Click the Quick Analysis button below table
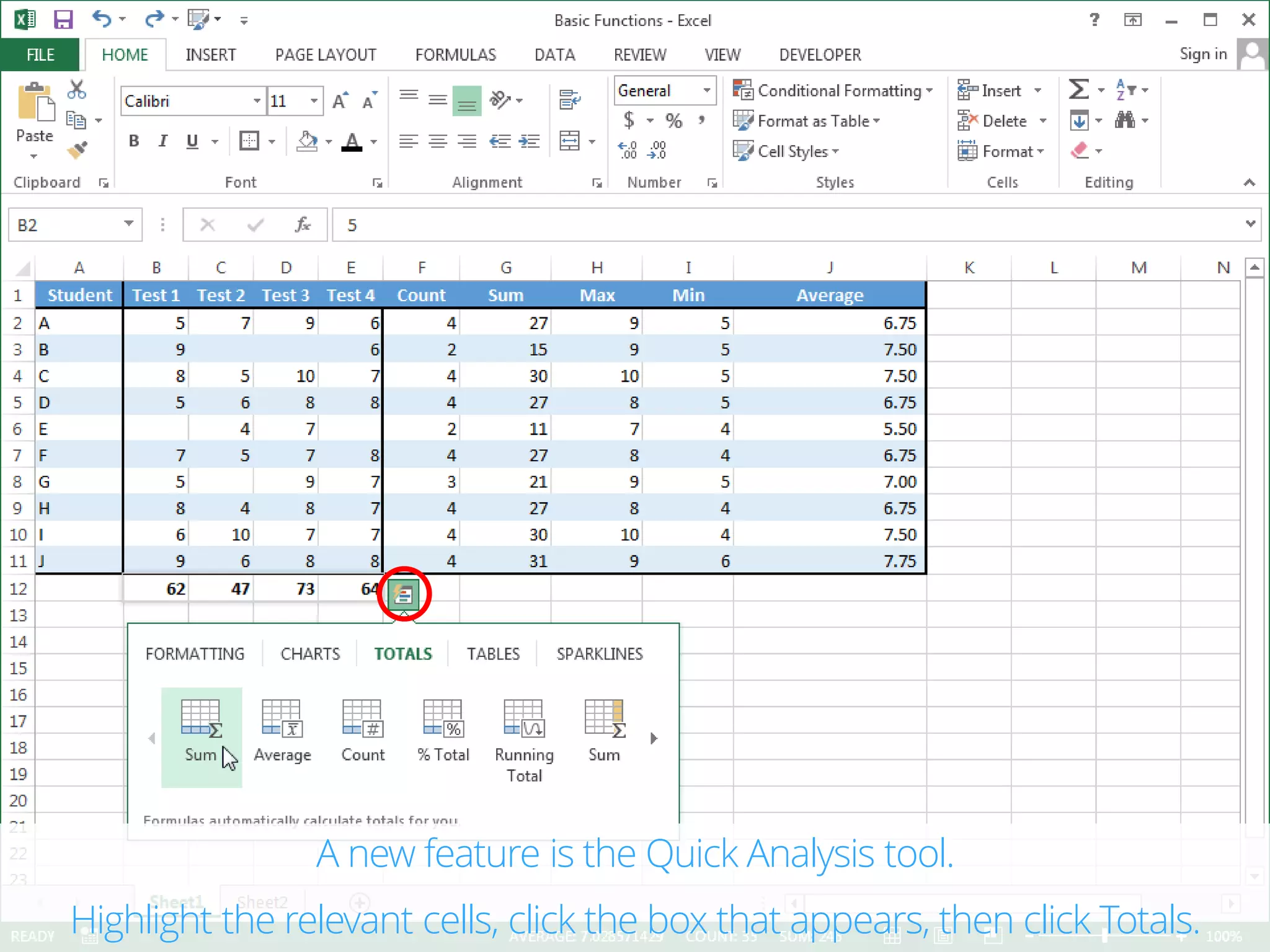This screenshot has width=1270, height=952. coord(404,595)
